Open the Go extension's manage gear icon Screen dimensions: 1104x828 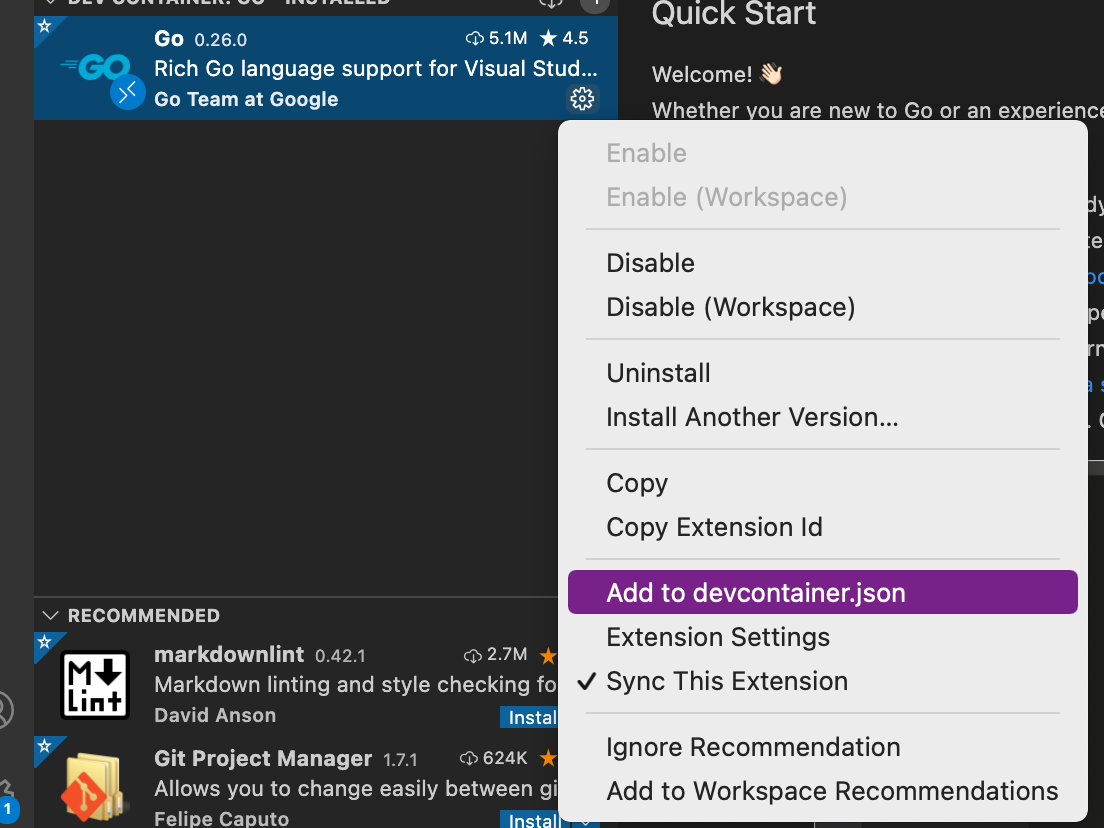(581, 98)
